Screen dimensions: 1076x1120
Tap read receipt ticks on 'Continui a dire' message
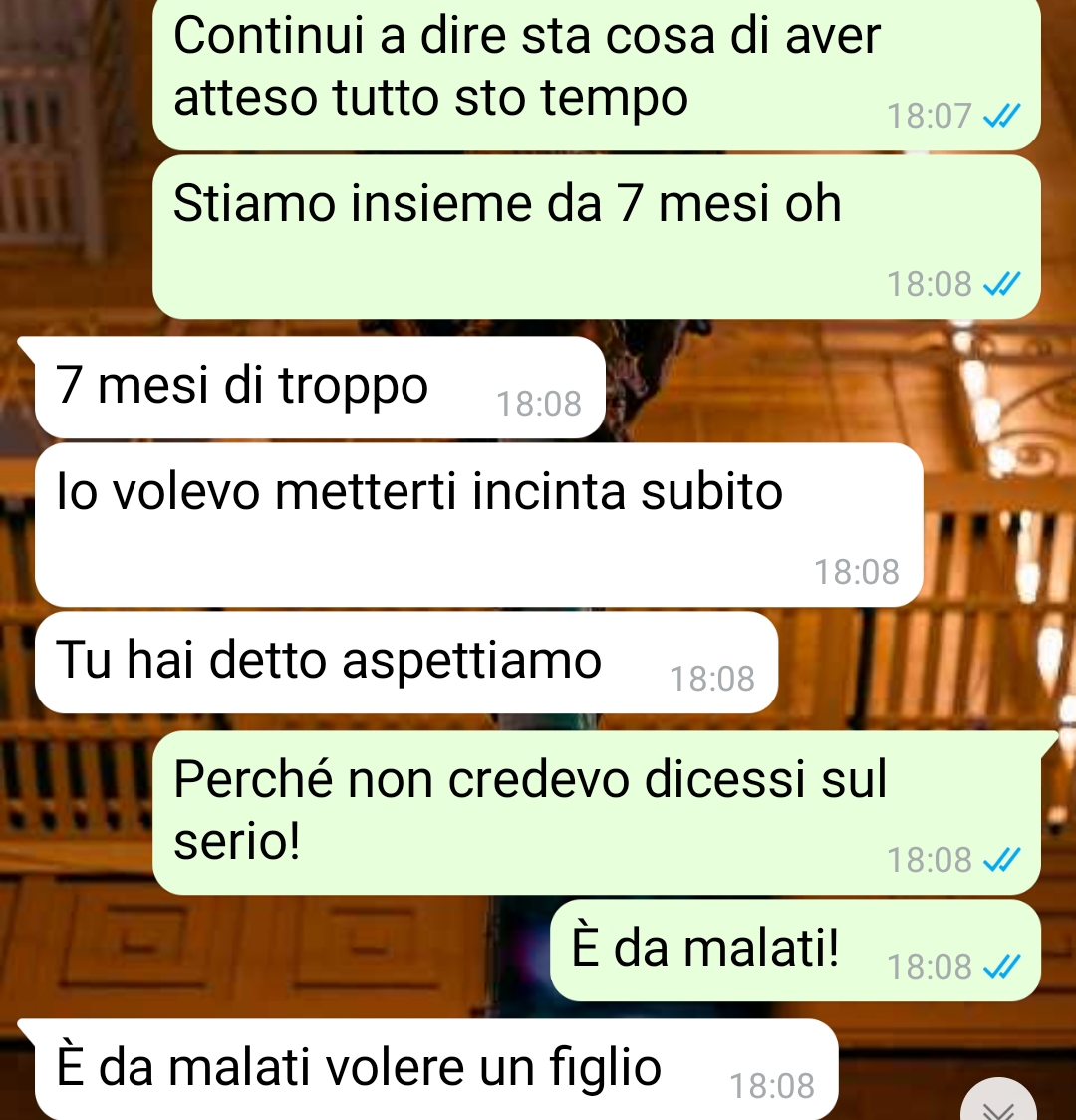point(1002,115)
